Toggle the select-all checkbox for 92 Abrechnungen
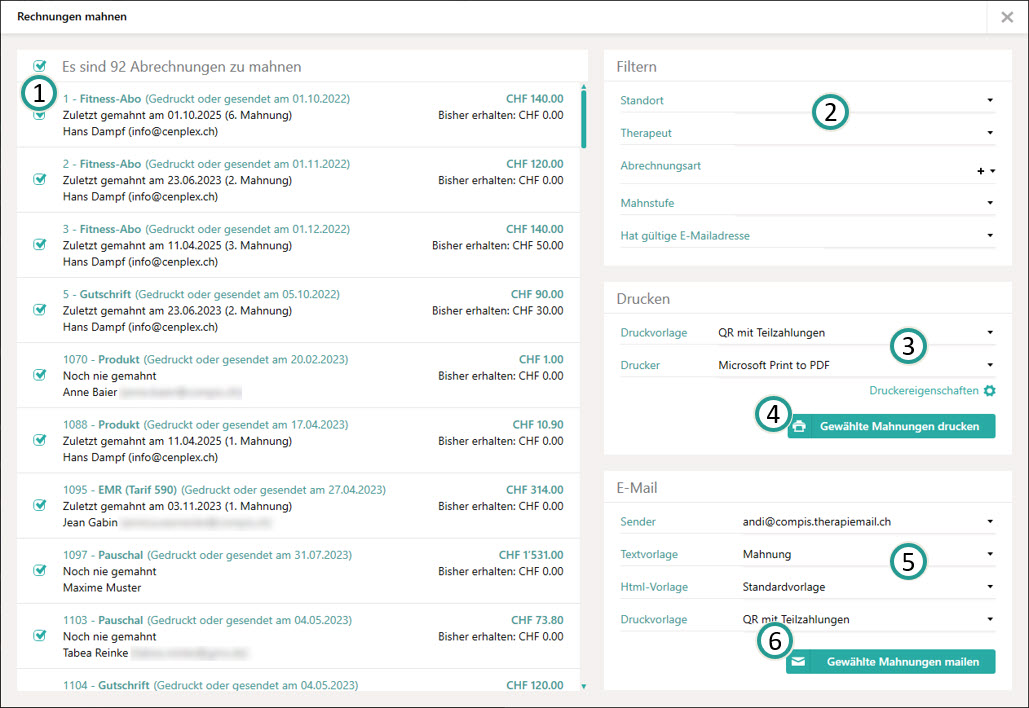 (x=40, y=66)
